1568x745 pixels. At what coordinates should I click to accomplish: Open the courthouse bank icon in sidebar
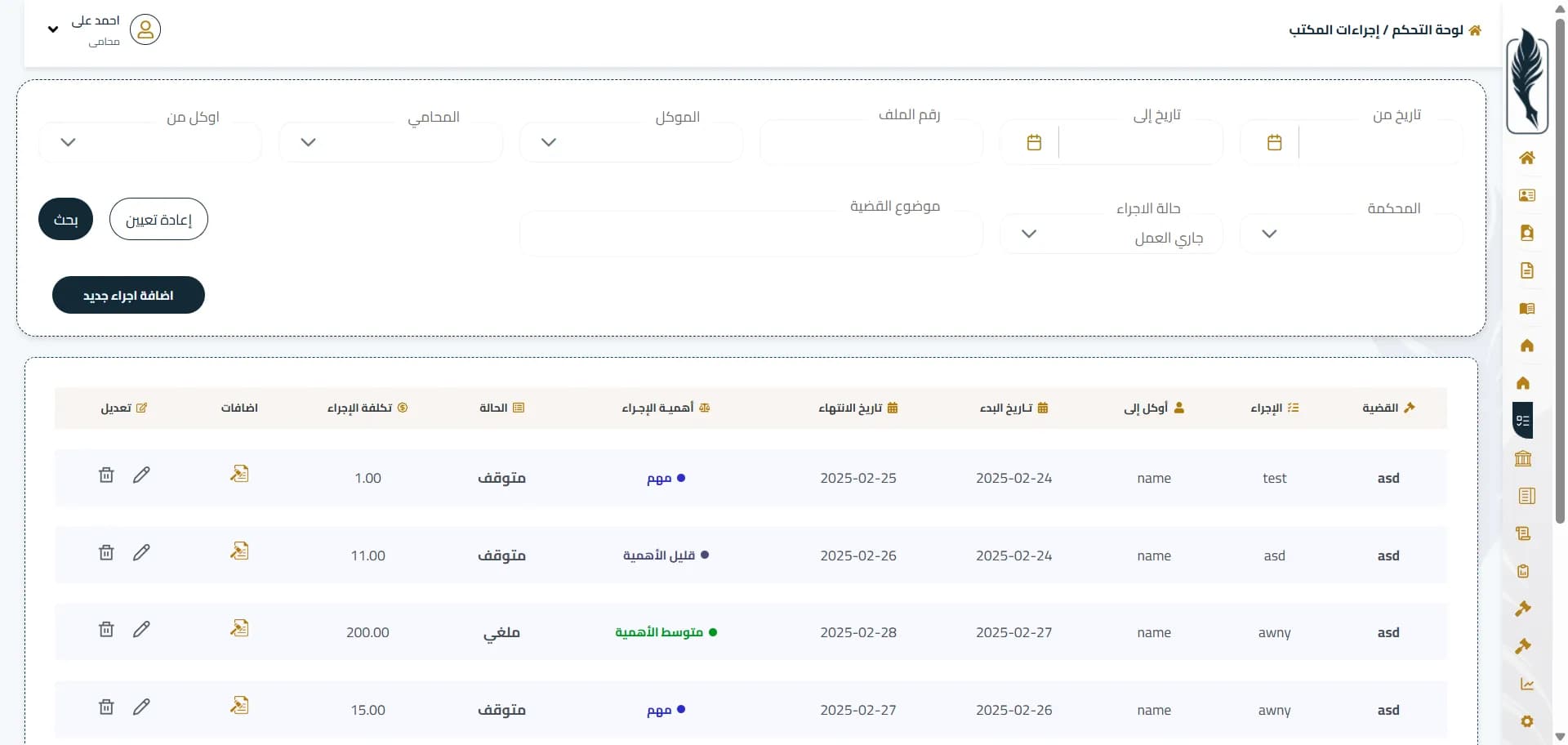tap(1523, 458)
